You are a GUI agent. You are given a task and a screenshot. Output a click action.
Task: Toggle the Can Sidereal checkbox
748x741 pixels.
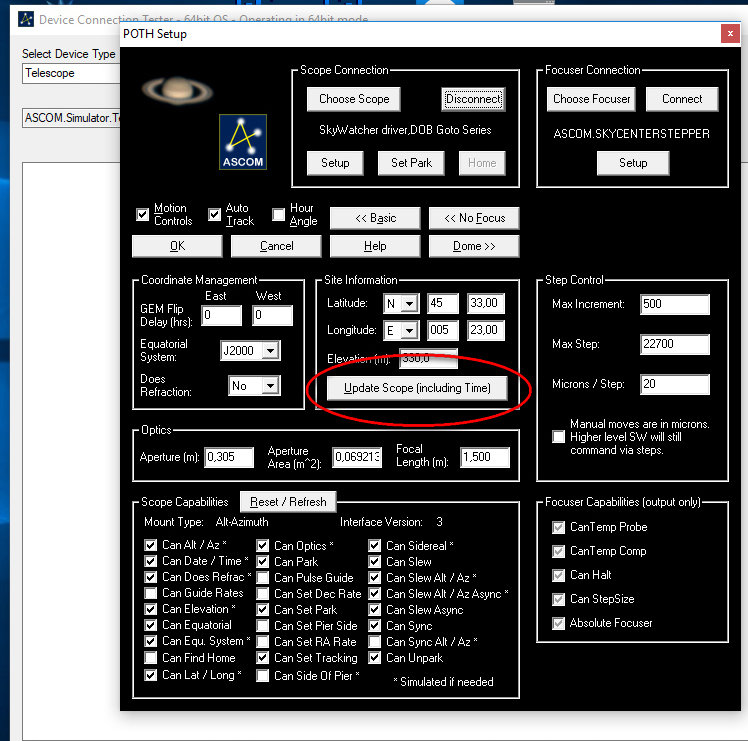(x=375, y=545)
